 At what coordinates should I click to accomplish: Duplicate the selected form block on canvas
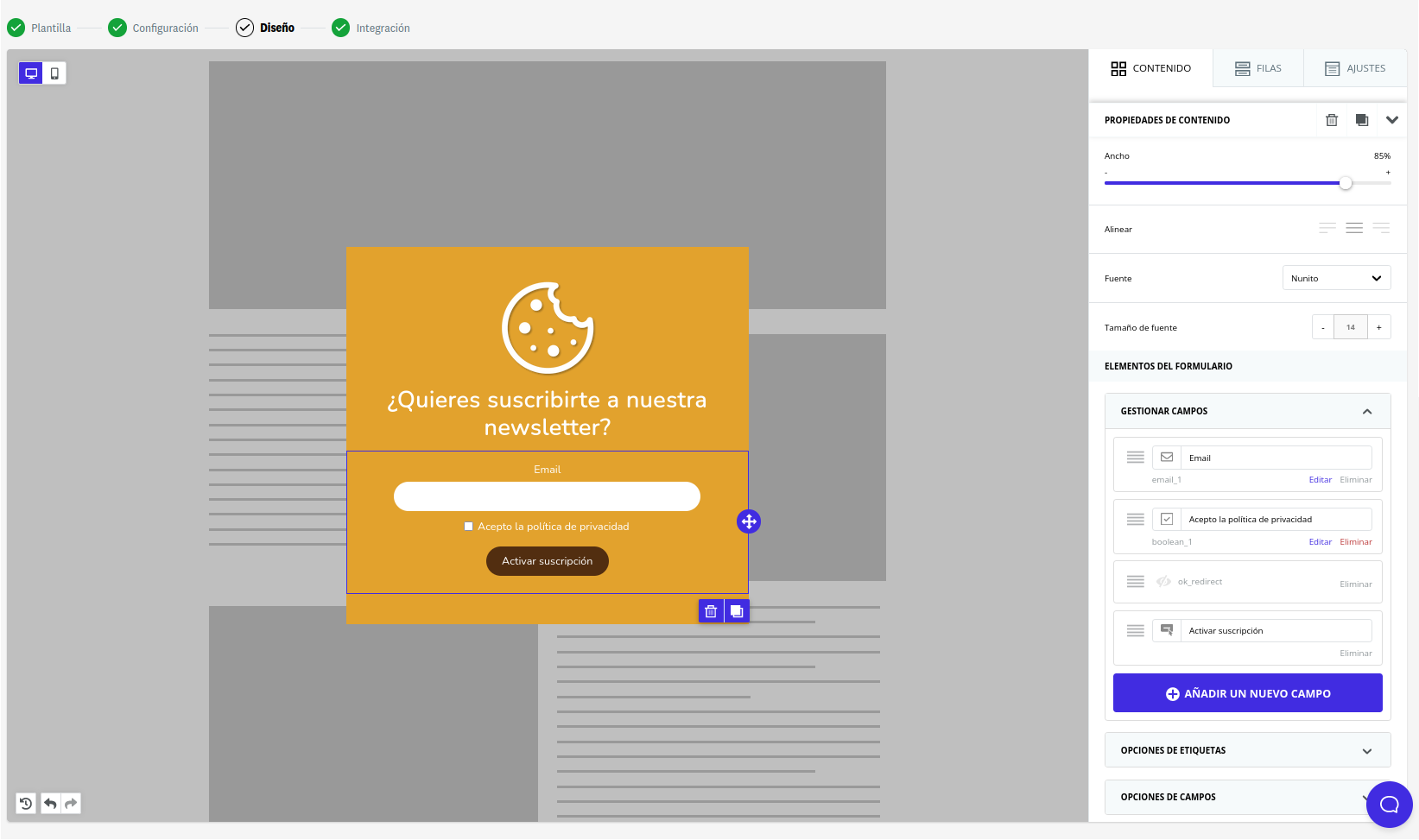(x=737, y=611)
